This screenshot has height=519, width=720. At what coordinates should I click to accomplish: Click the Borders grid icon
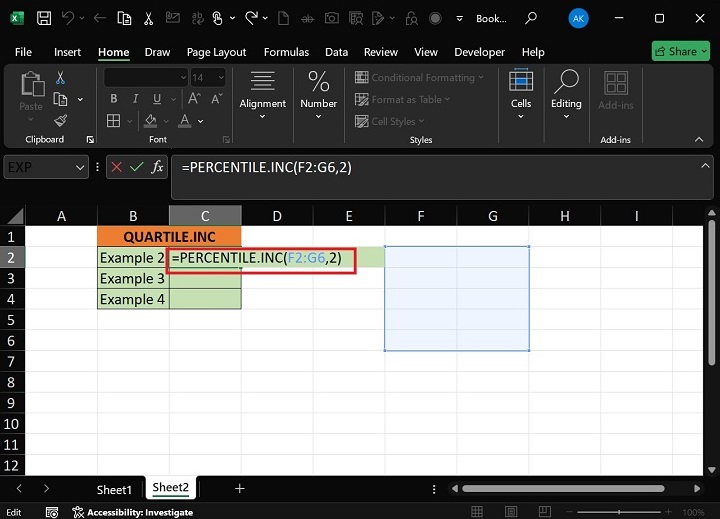[113, 121]
